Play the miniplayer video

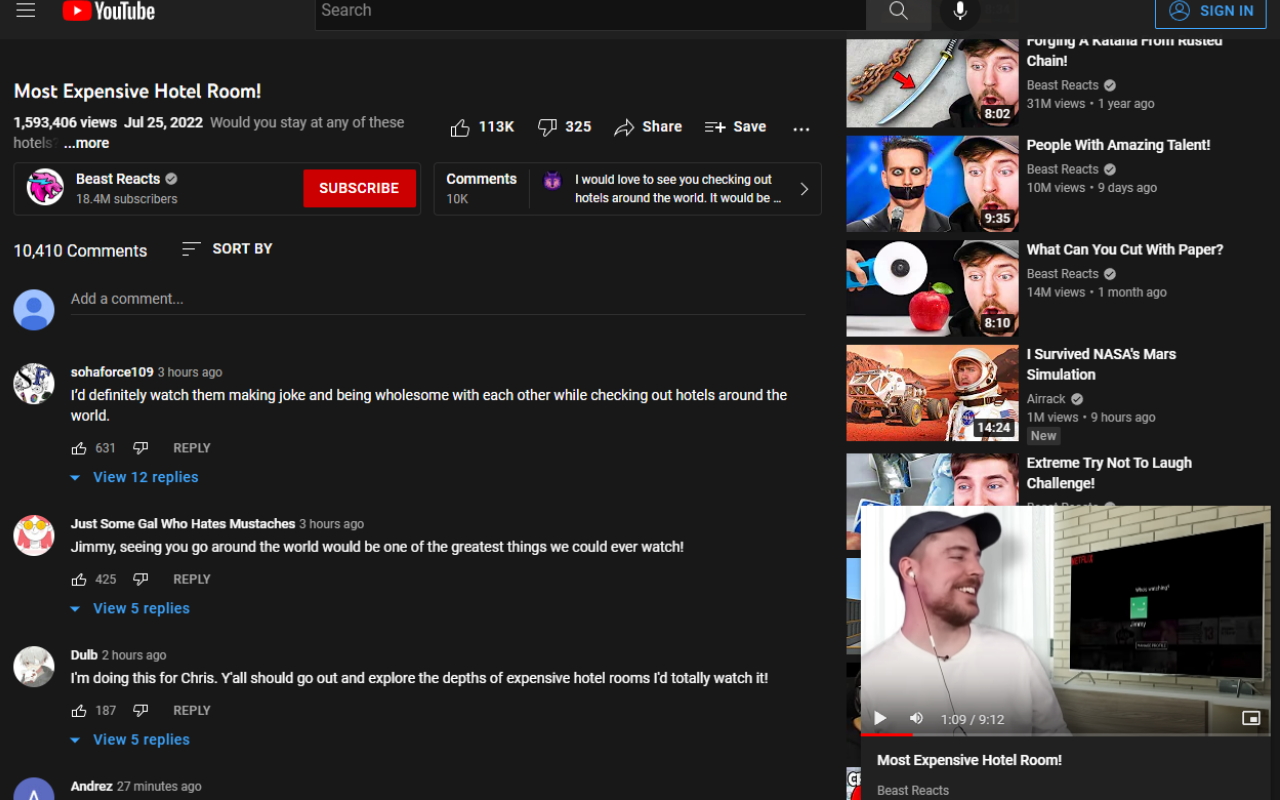[880, 718]
